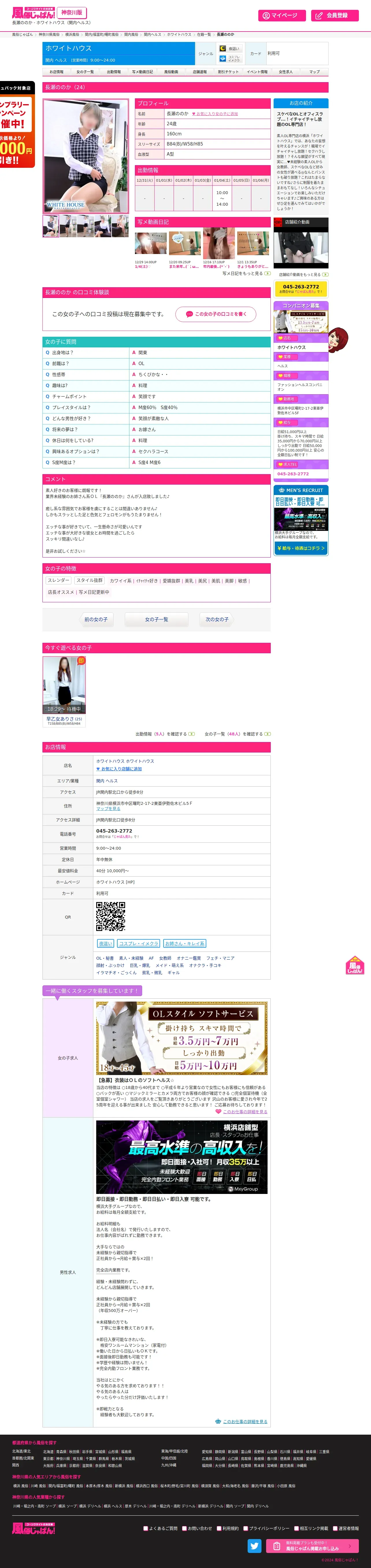Click お問い合わせ in footer
Viewport: 371px width, 1568px height.
click(x=197, y=1528)
